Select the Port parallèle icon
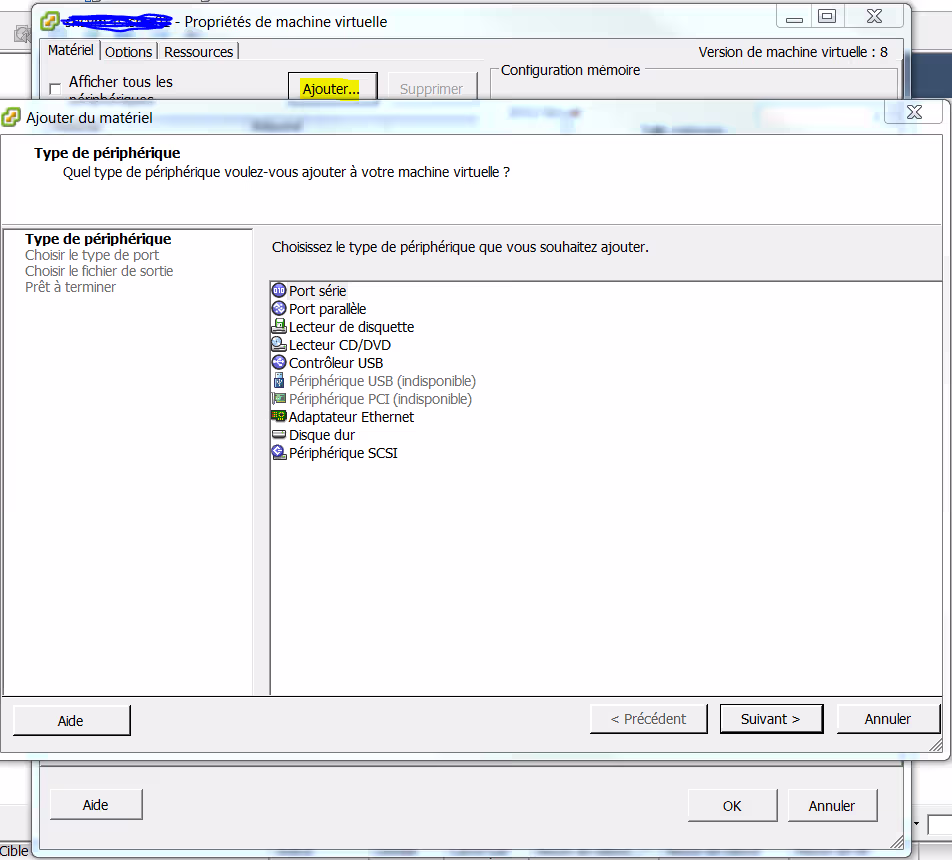The width and height of the screenshot is (952, 860). pos(279,308)
